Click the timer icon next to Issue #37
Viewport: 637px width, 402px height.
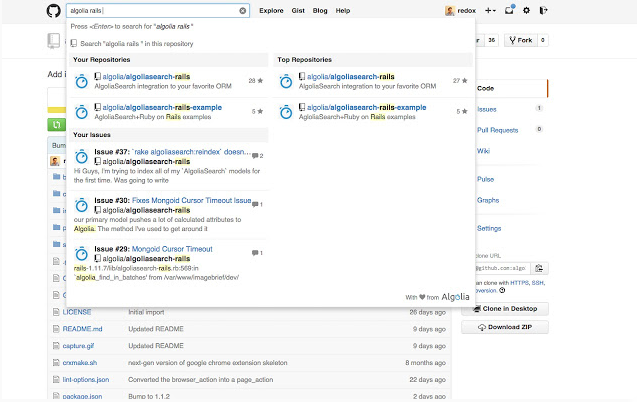coord(82,156)
